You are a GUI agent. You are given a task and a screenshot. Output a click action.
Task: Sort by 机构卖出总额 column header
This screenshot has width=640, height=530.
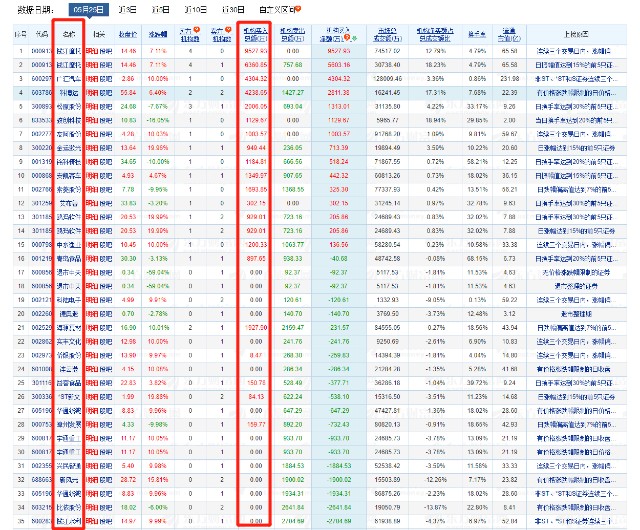(x=293, y=33)
